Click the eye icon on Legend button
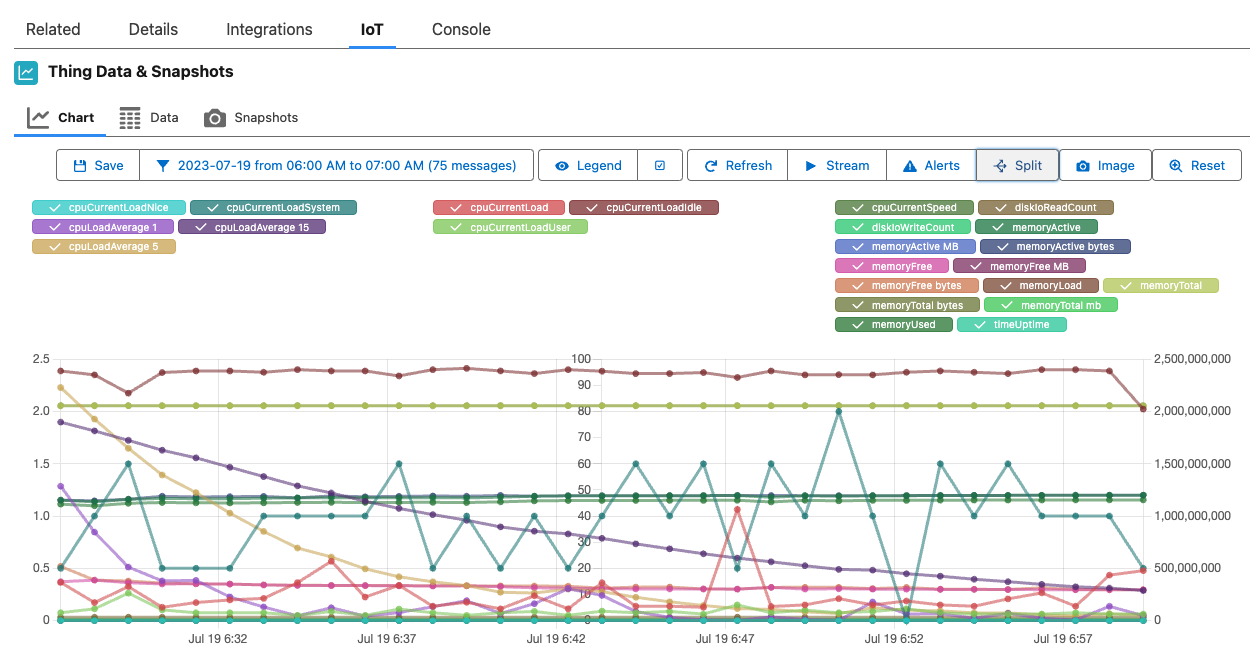The image size is (1259, 668). [x=562, y=166]
